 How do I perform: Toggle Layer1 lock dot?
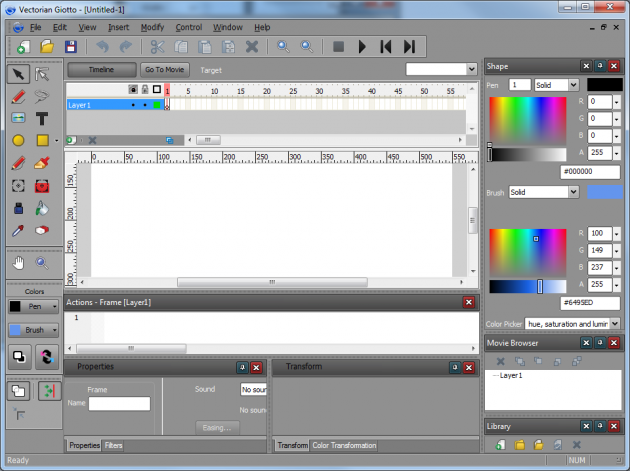[145, 105]
